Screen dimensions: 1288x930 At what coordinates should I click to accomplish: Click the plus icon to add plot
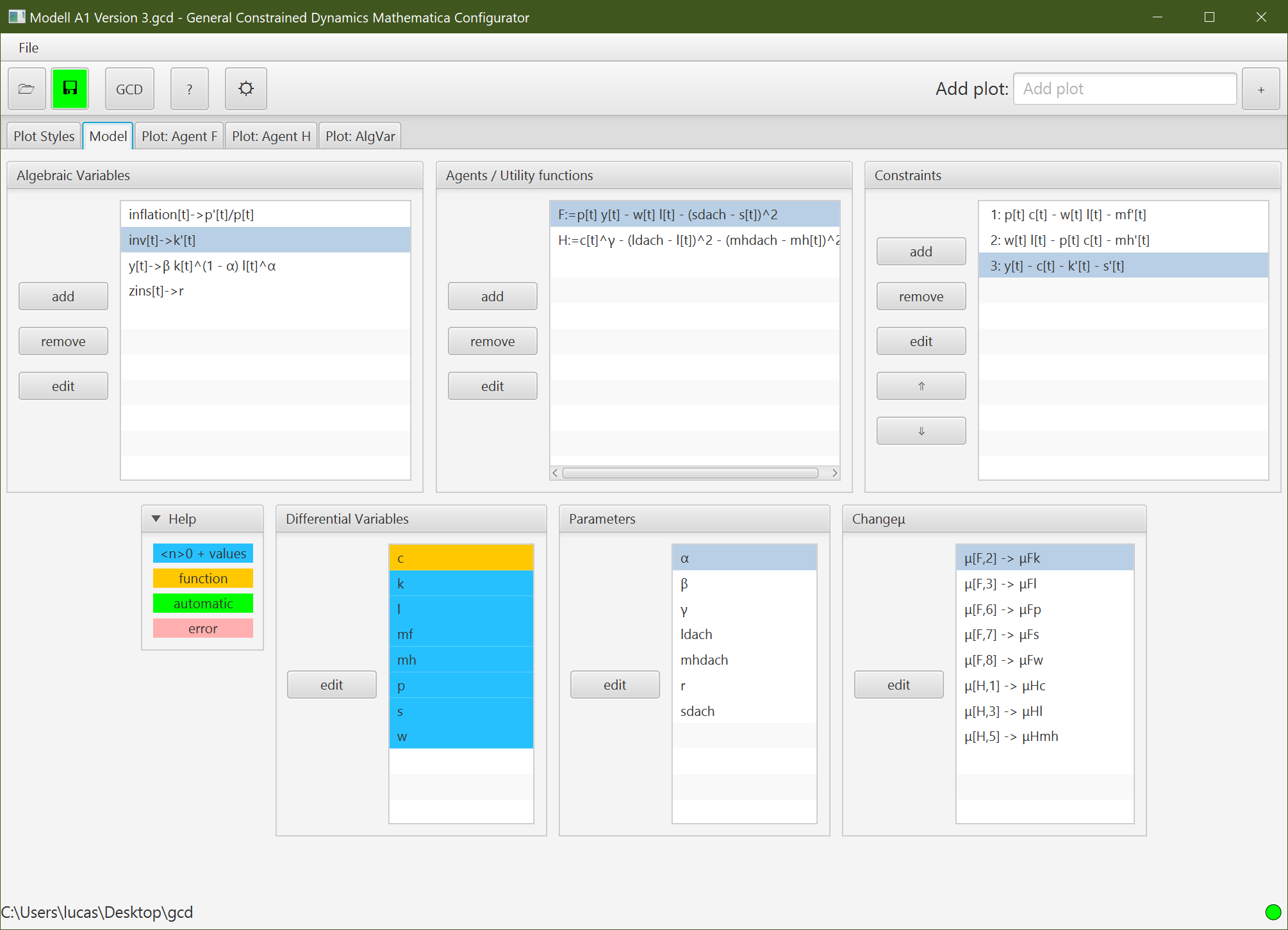click(1260, 89)
